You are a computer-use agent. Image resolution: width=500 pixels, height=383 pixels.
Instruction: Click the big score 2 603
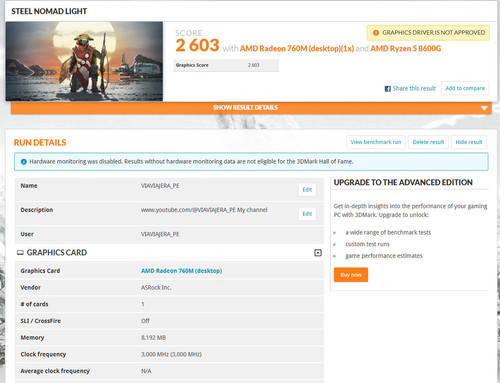(x=197, y=45)
